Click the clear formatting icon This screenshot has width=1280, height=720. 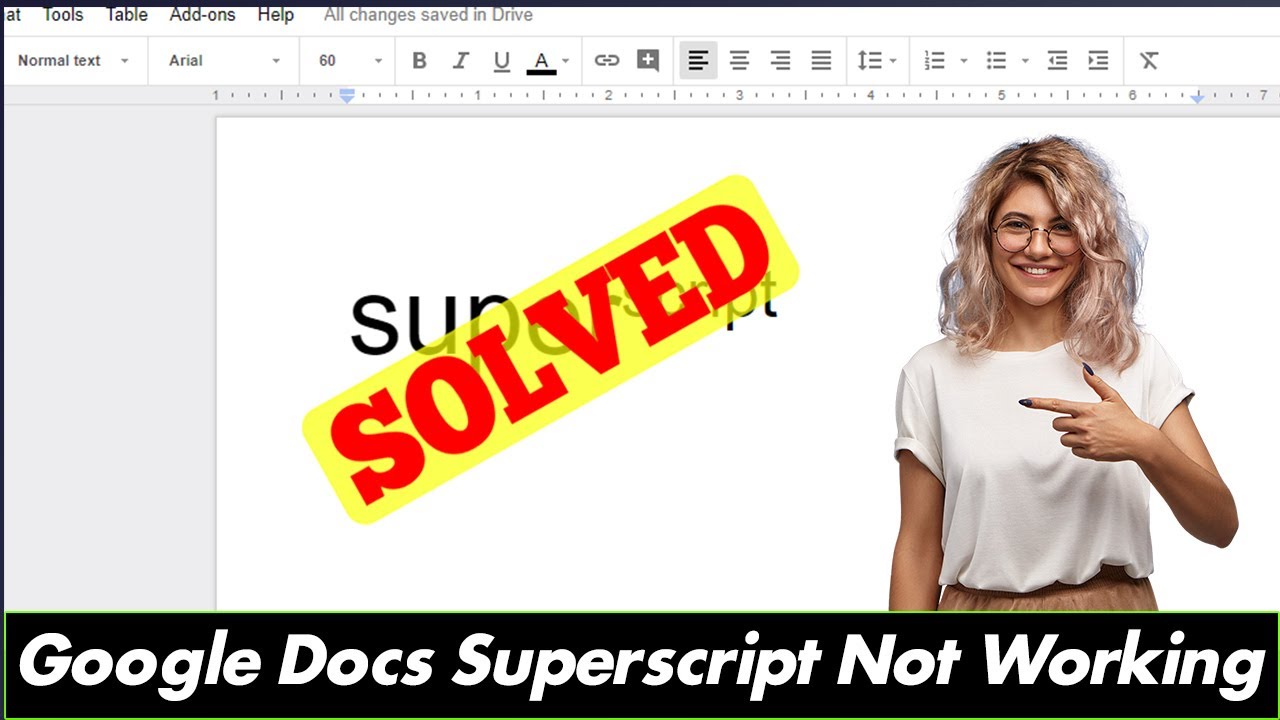pos(1149,61)
